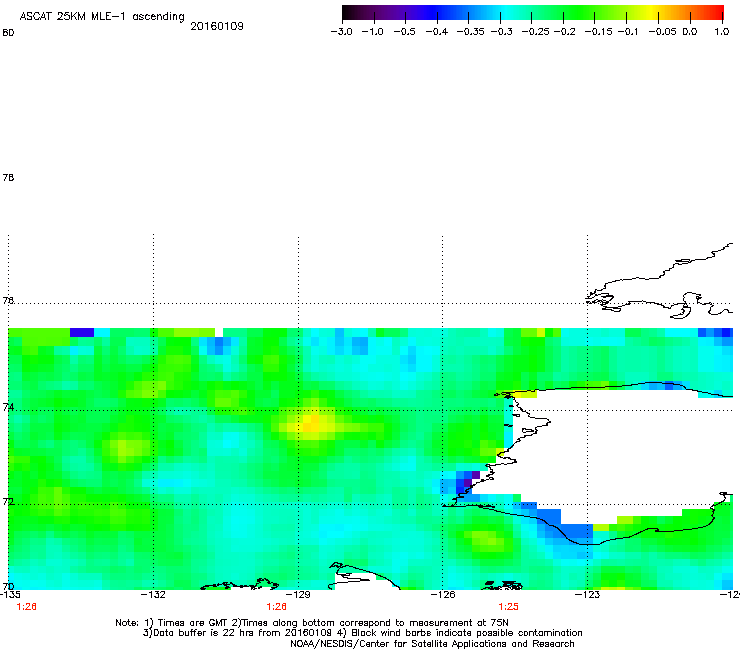Click the color bar label -0.25
Viewport: 740px width, 650px height.
coord(535,32)
